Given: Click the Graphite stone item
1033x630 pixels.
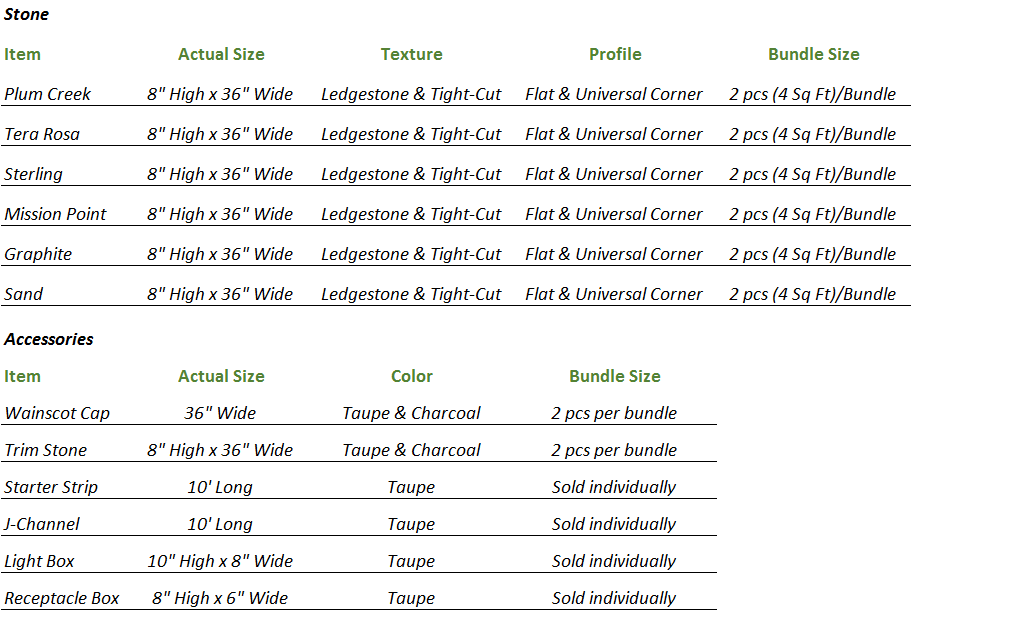Looking at the screenshot, I should coord(38,254).
